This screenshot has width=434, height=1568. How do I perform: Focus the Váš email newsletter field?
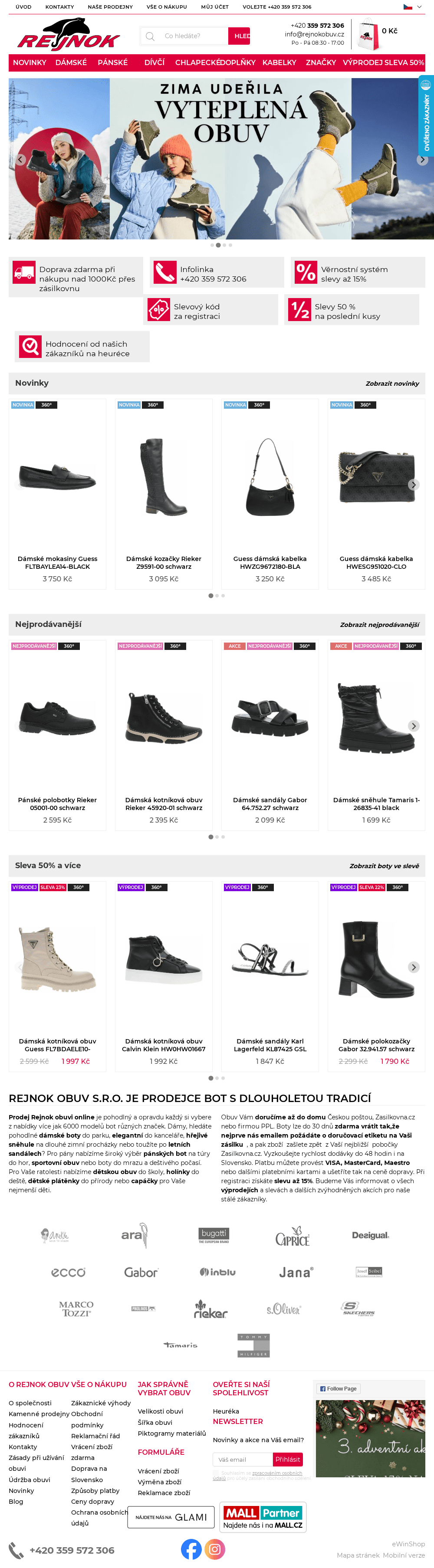point(242,1459)
